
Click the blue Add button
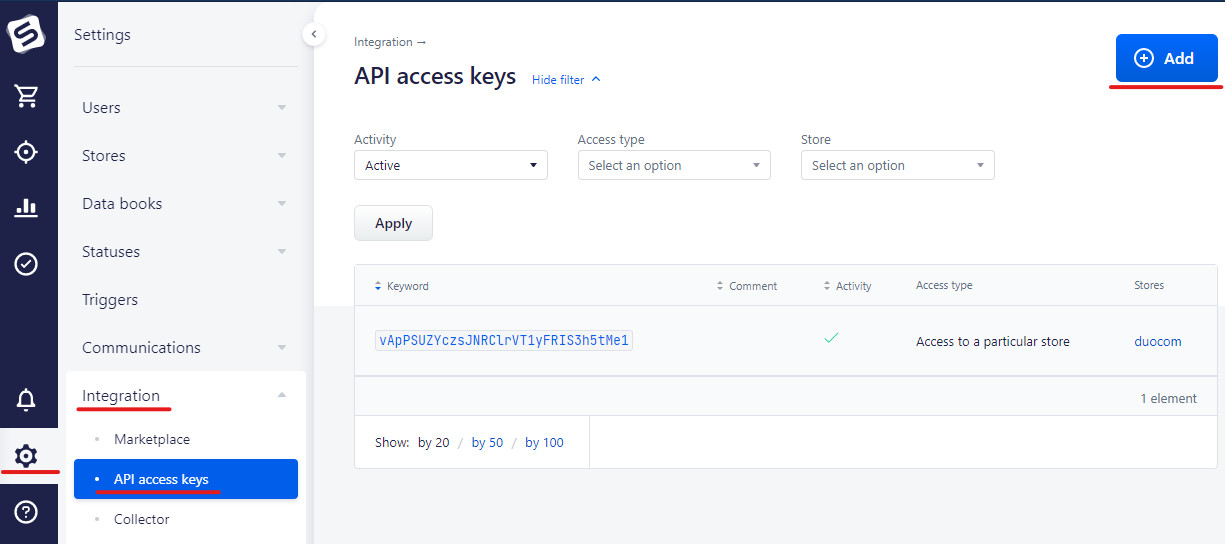pos(1166,59)
